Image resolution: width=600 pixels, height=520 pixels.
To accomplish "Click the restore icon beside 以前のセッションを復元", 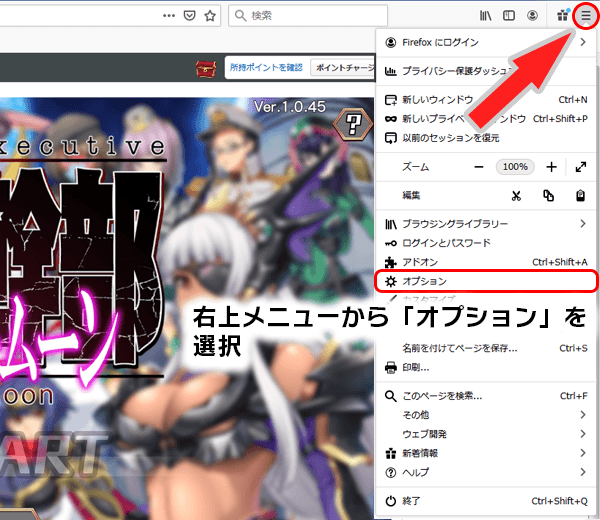I will coord(391,138).
